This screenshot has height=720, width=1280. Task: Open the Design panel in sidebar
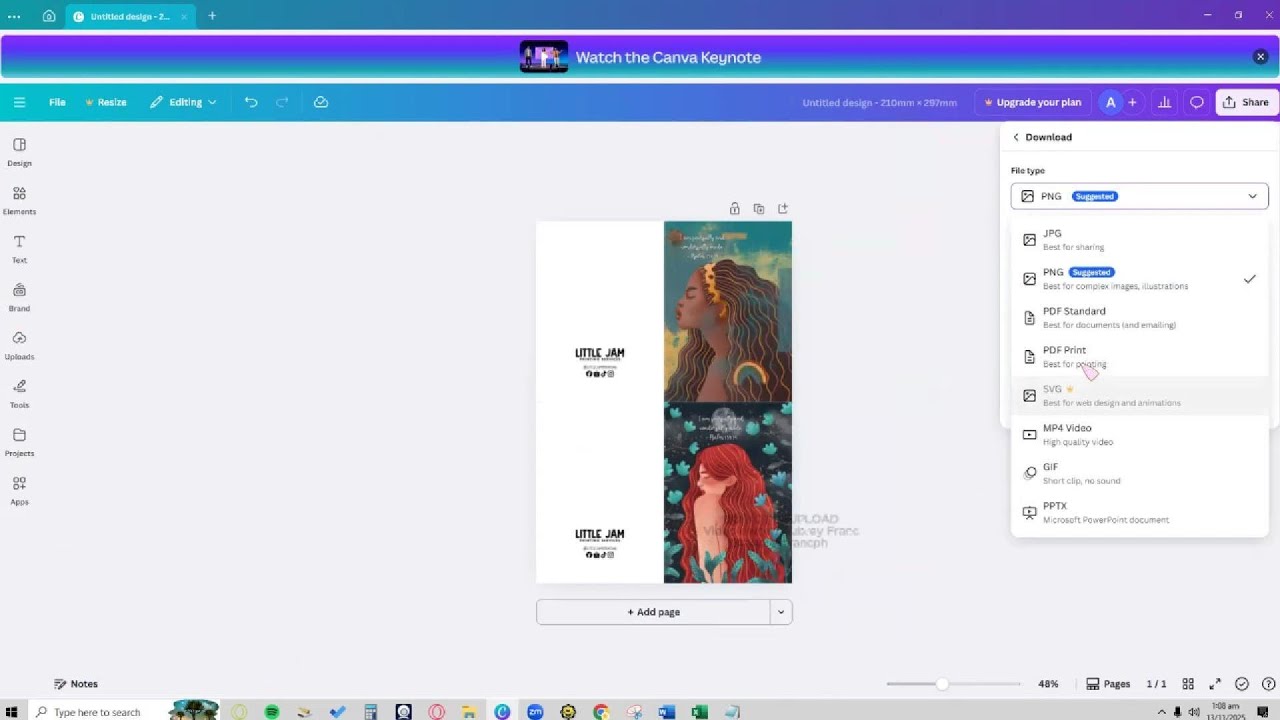19,152
